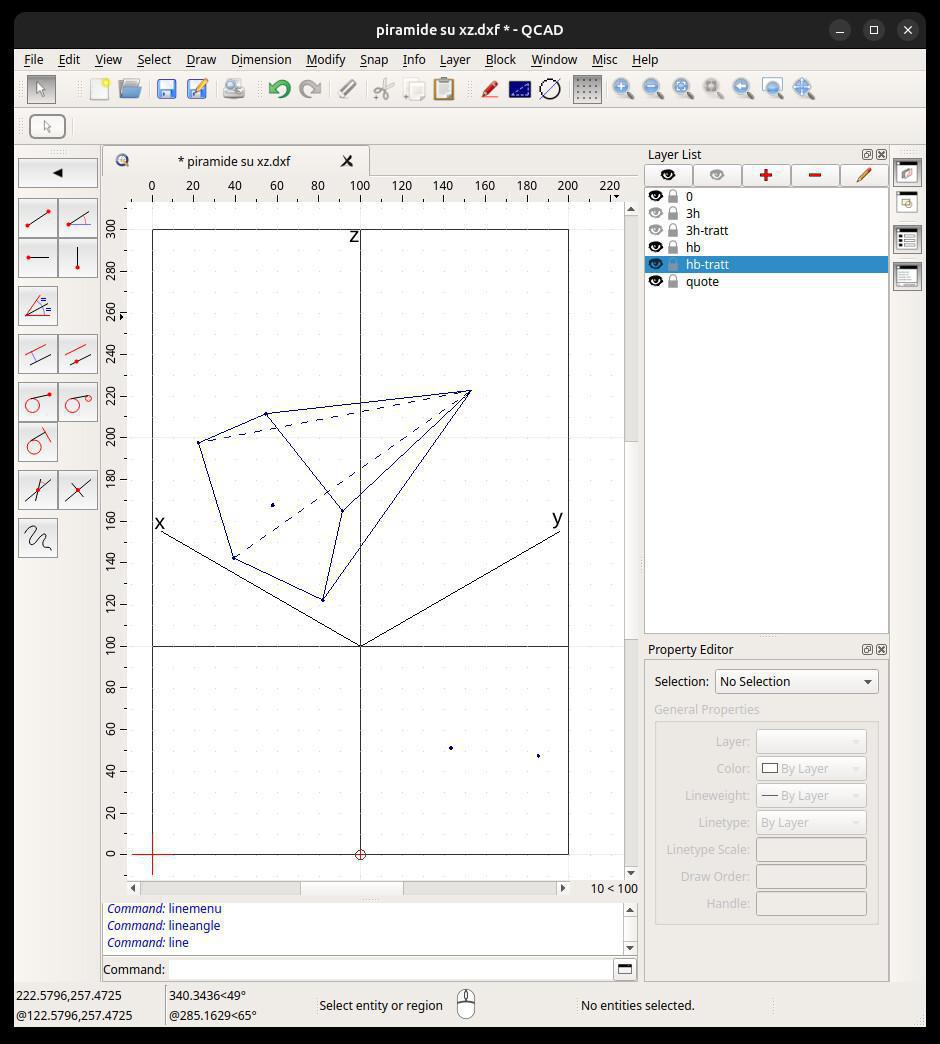940x1044 pixels.
Task: Open the Color By Layer dropdown
Action: (x=810, y=769)
